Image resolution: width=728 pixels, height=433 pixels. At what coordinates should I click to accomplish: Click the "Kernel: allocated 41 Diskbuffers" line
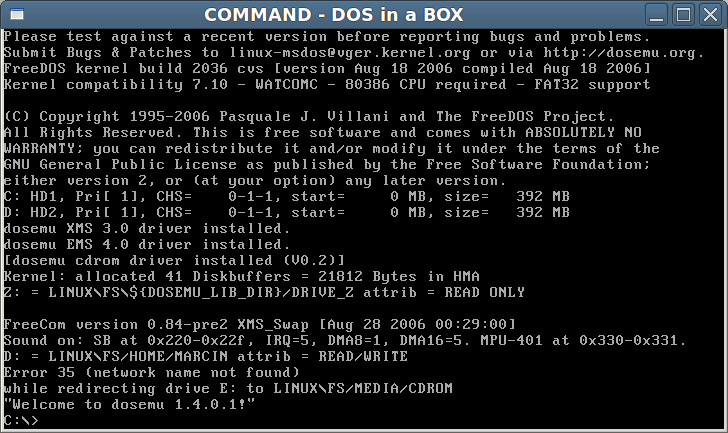[x=242, y=276]
